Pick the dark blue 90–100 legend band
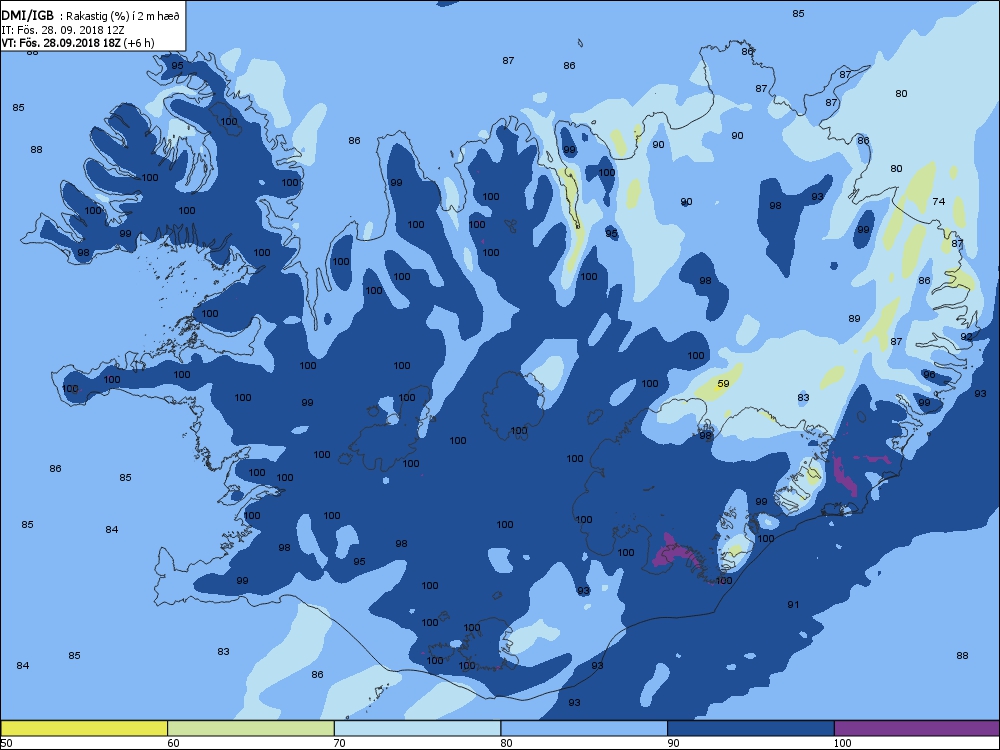The image size is (1000, 750). point(751,728)
